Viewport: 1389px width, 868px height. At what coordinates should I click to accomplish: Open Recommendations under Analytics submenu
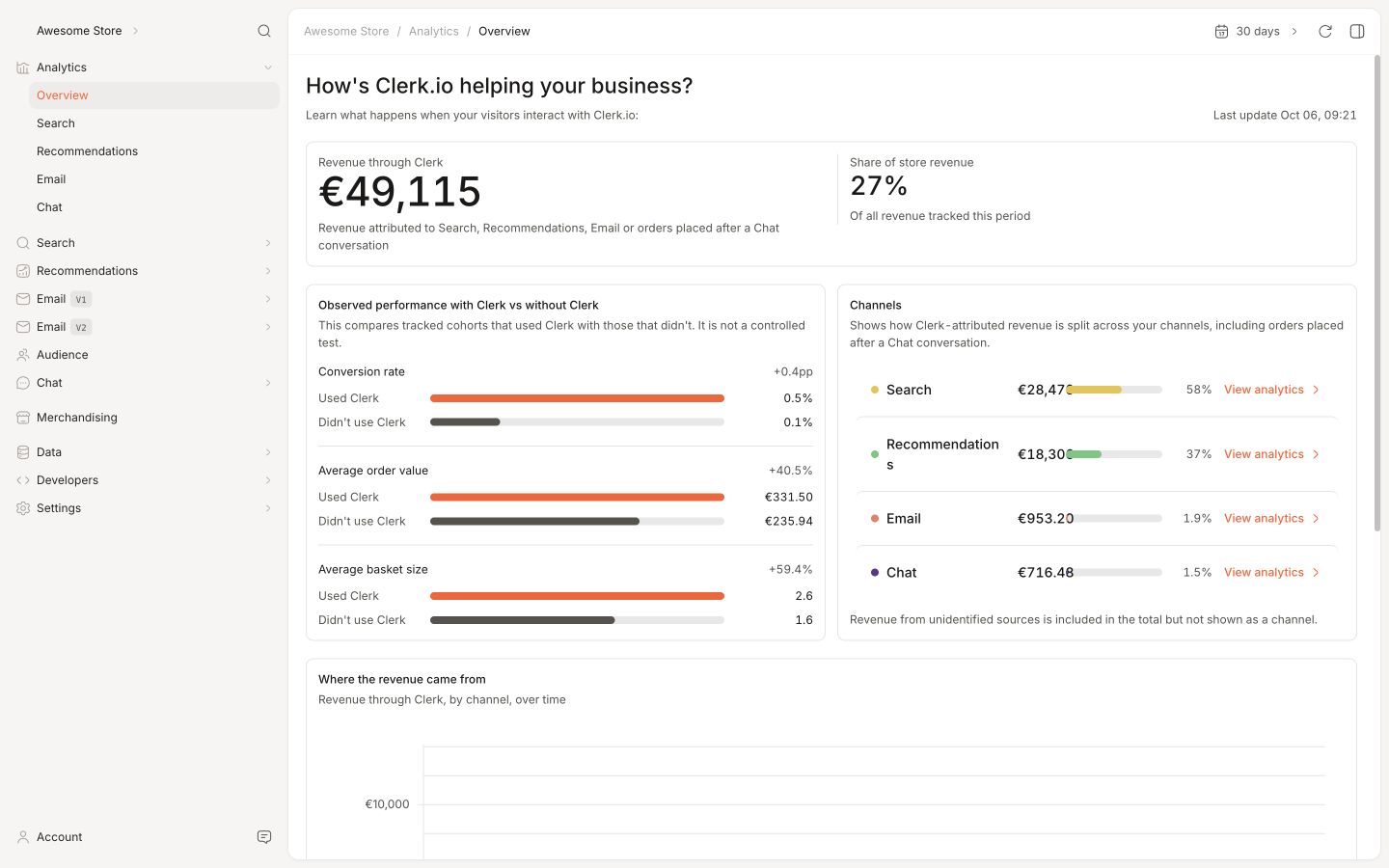[154, 151]
